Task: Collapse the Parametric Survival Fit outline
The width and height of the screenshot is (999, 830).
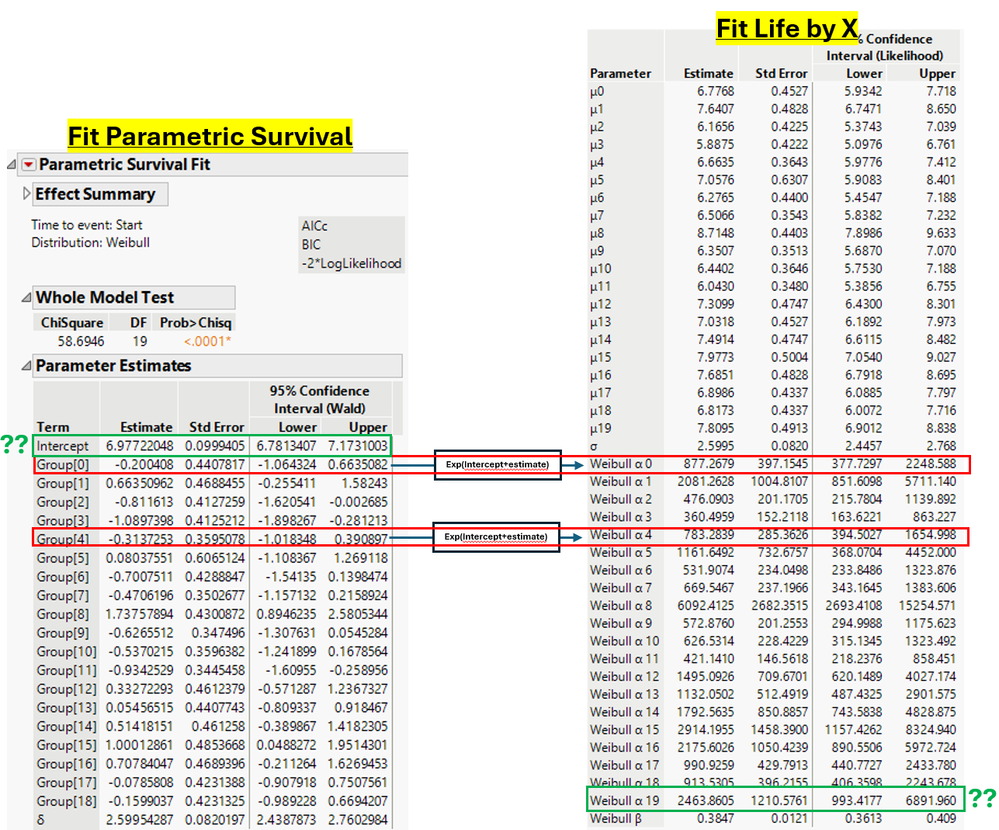Action: (11, 165)
